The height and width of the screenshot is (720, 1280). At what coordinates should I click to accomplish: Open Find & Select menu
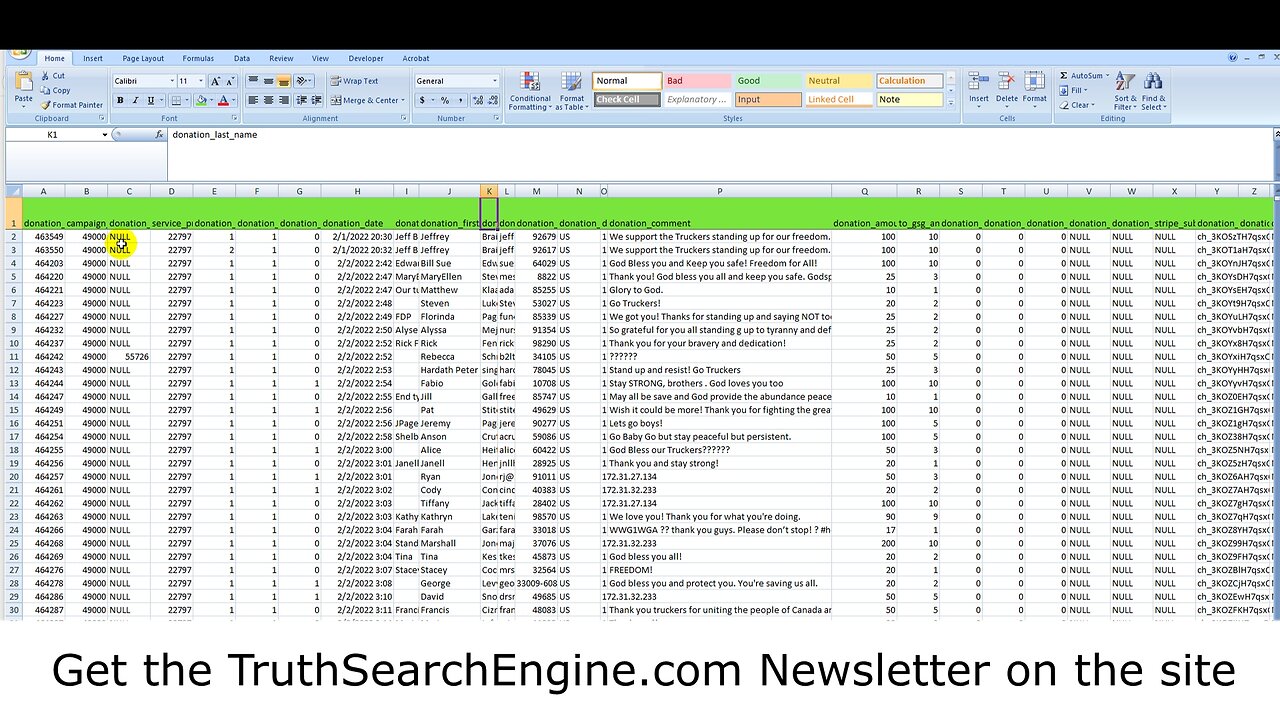(x=1153, y=91)
